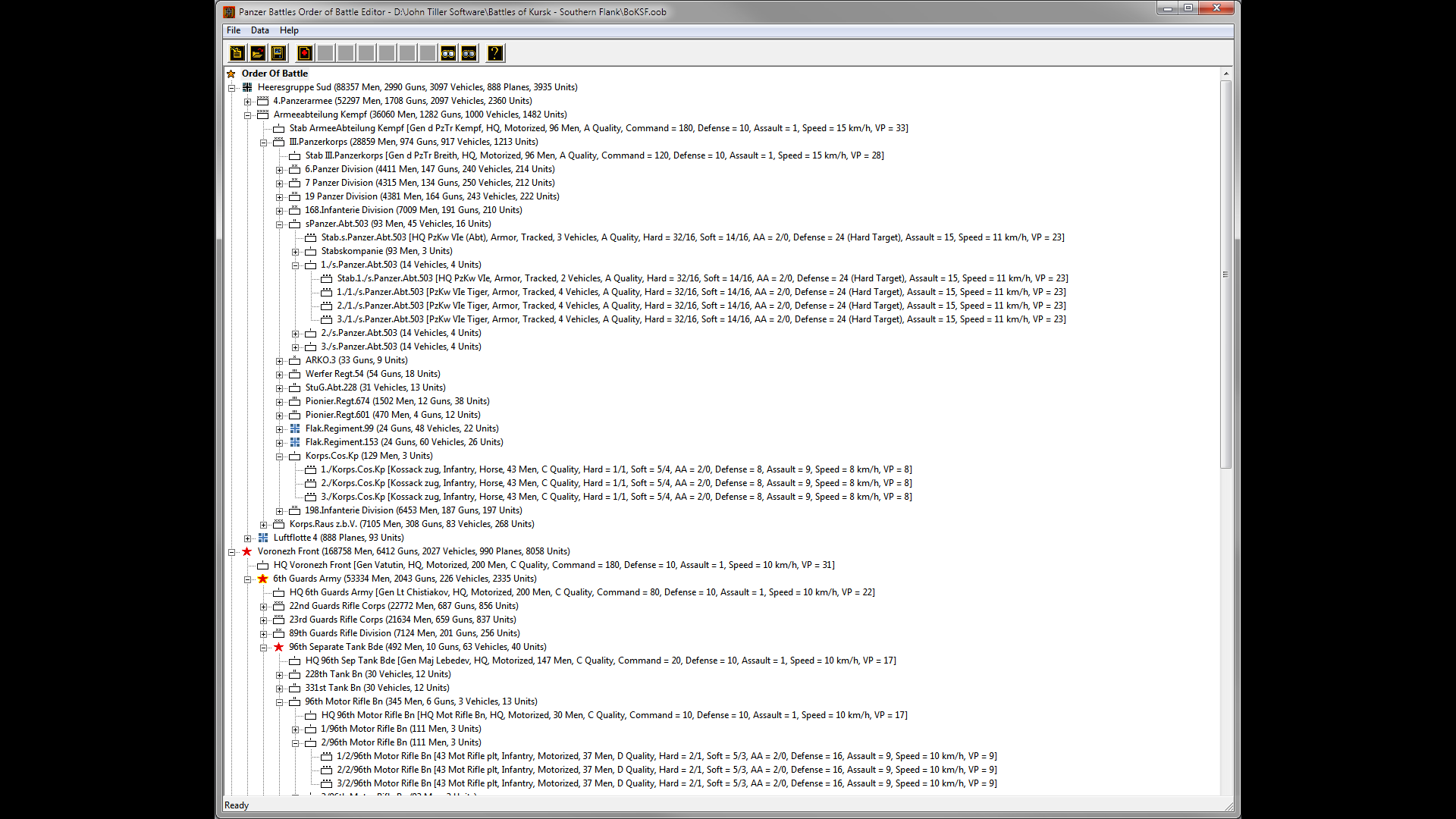Image resolution: width=1456 pixels, height=819 pixels.
Task: Click the red star icon of Voronezh Front
Action: pos(246,551)
